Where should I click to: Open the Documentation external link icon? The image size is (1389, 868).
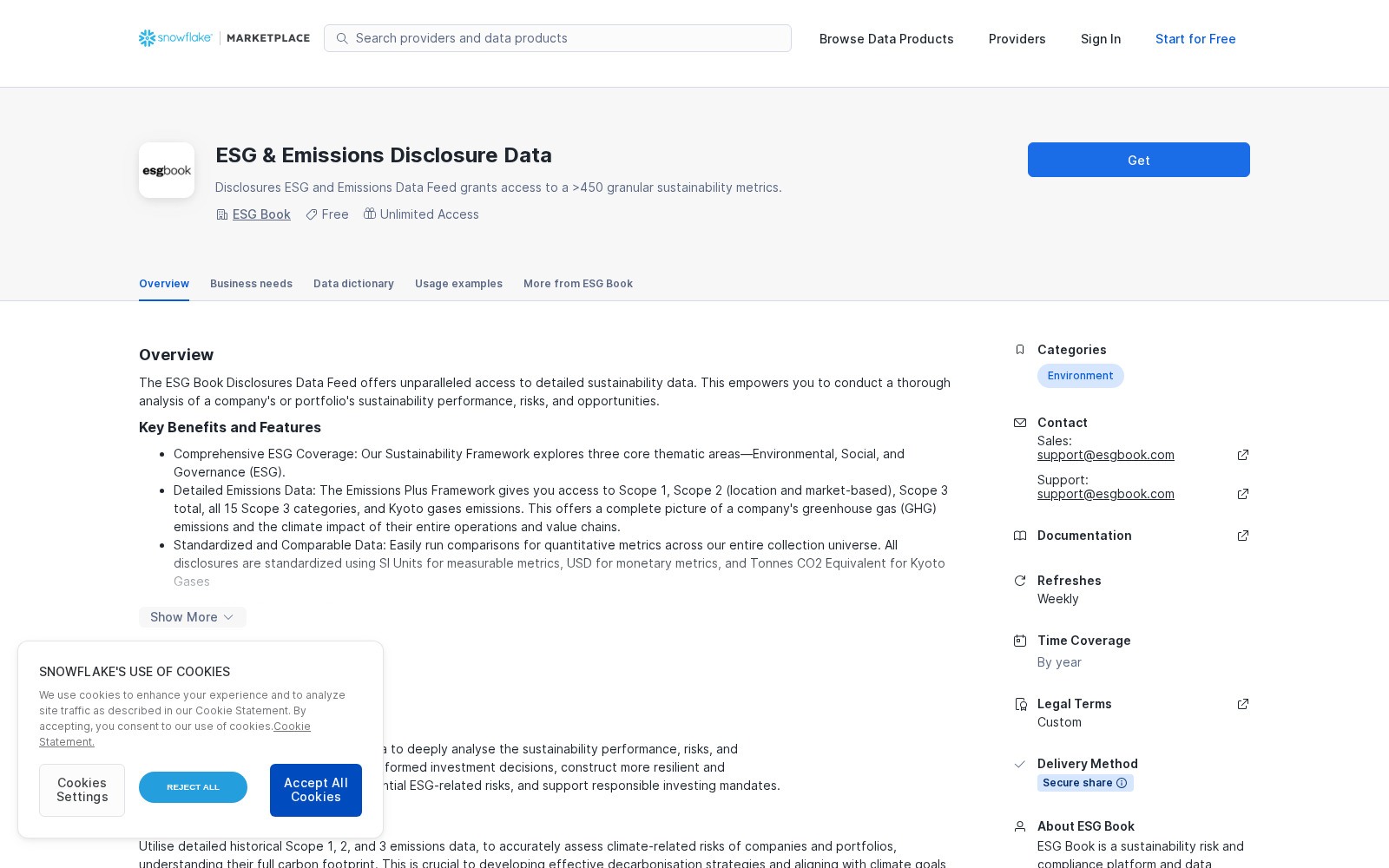click(x=1243, y=536)
